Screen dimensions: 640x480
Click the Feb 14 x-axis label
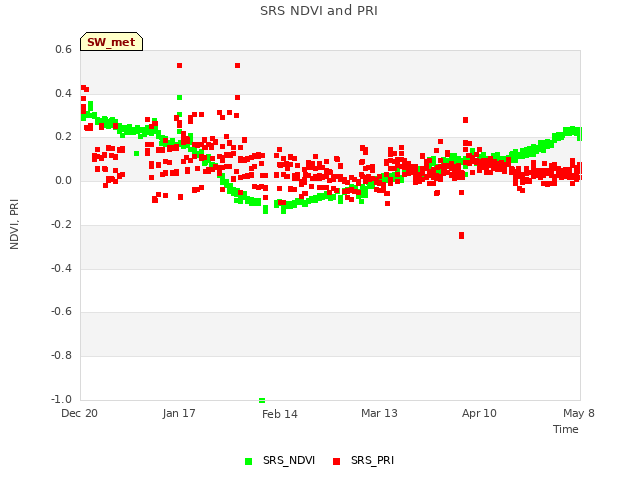280,414
